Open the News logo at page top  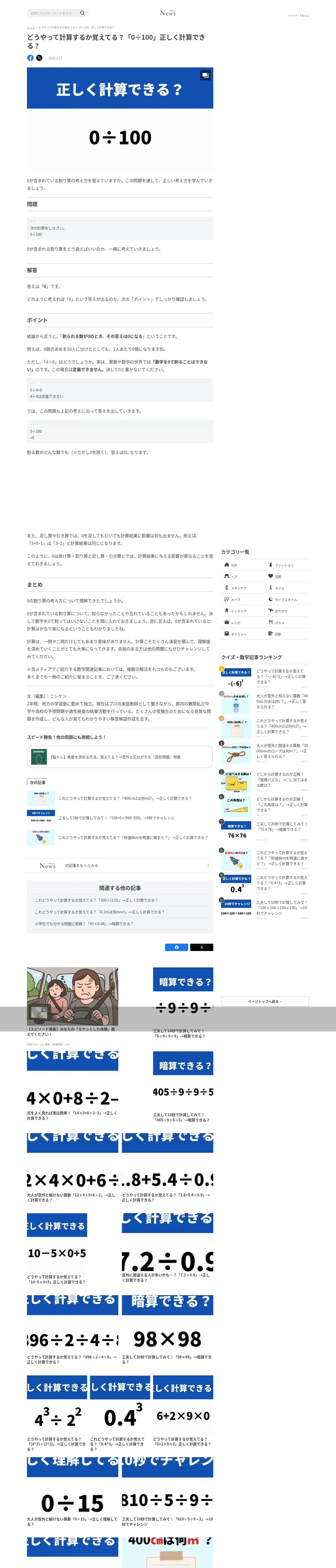[x=168, y=13]
